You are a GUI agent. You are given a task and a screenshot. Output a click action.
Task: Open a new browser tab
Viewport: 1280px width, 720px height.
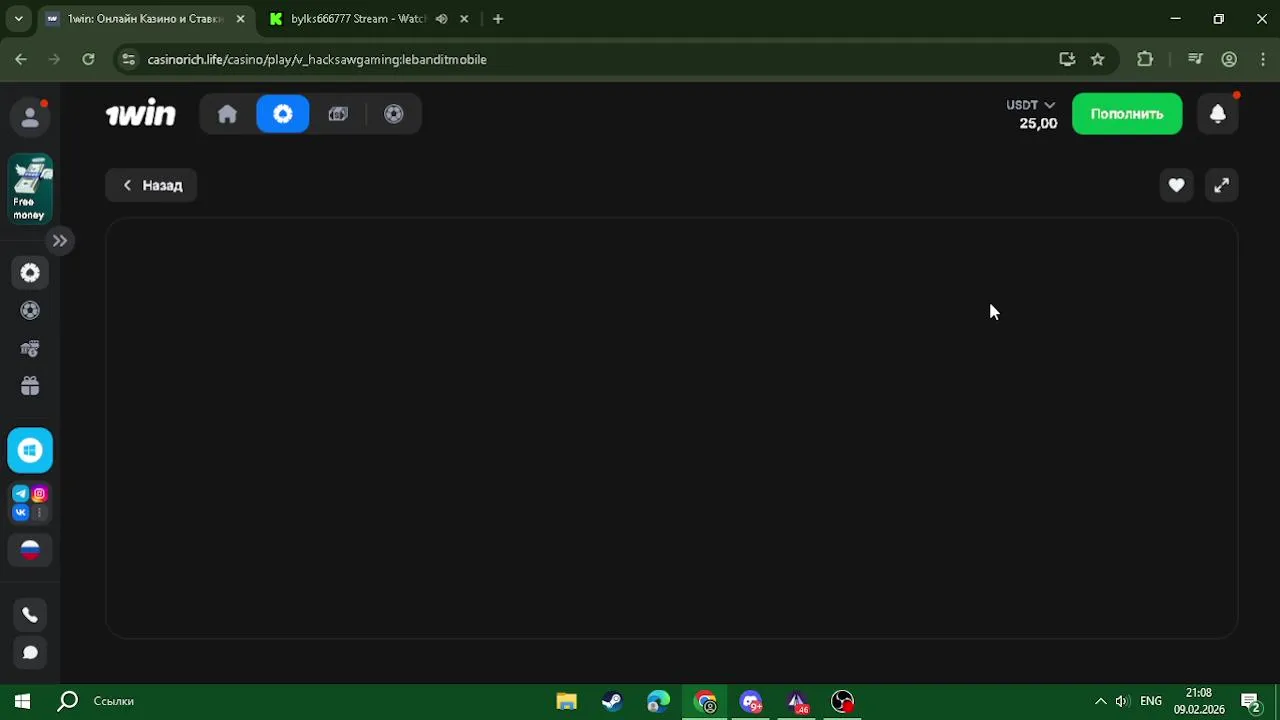498,19
